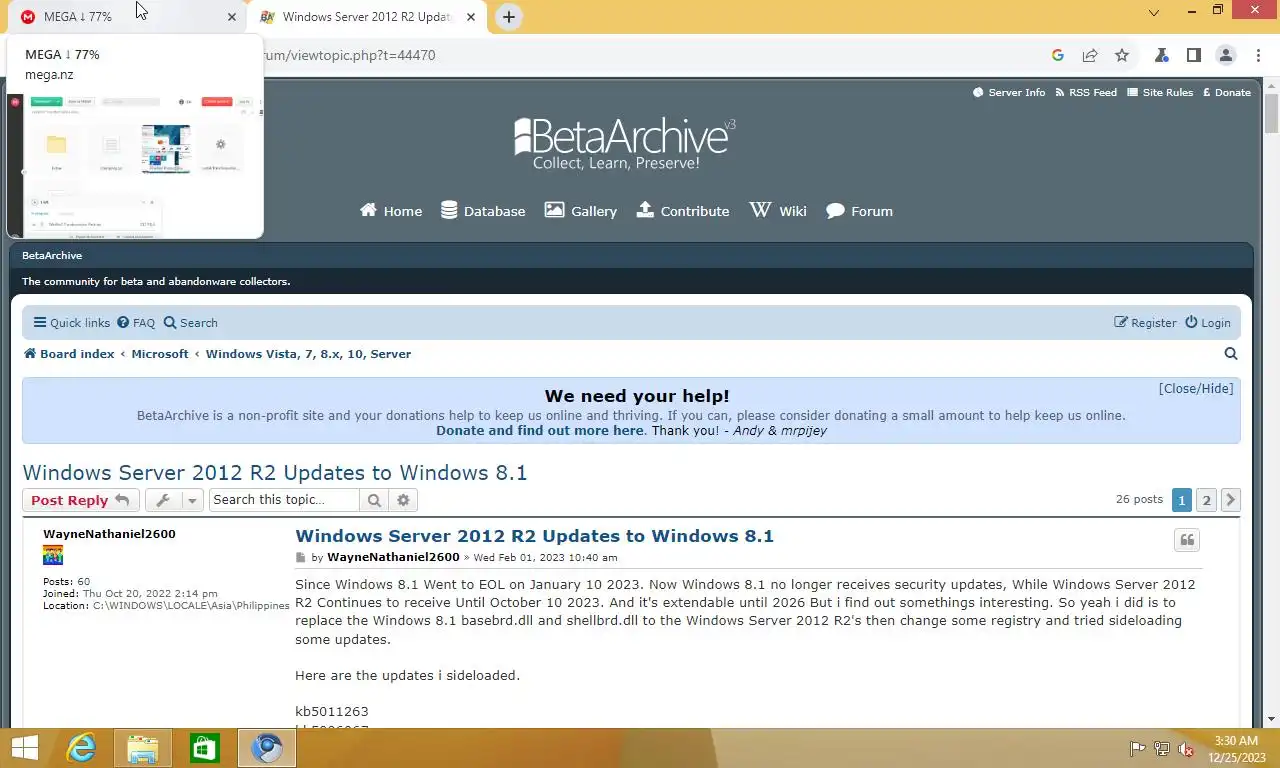This screenshot has height=768, width=1280.
Task: Click the Action Center flag icon
Action: click(x=1137, y=748)
